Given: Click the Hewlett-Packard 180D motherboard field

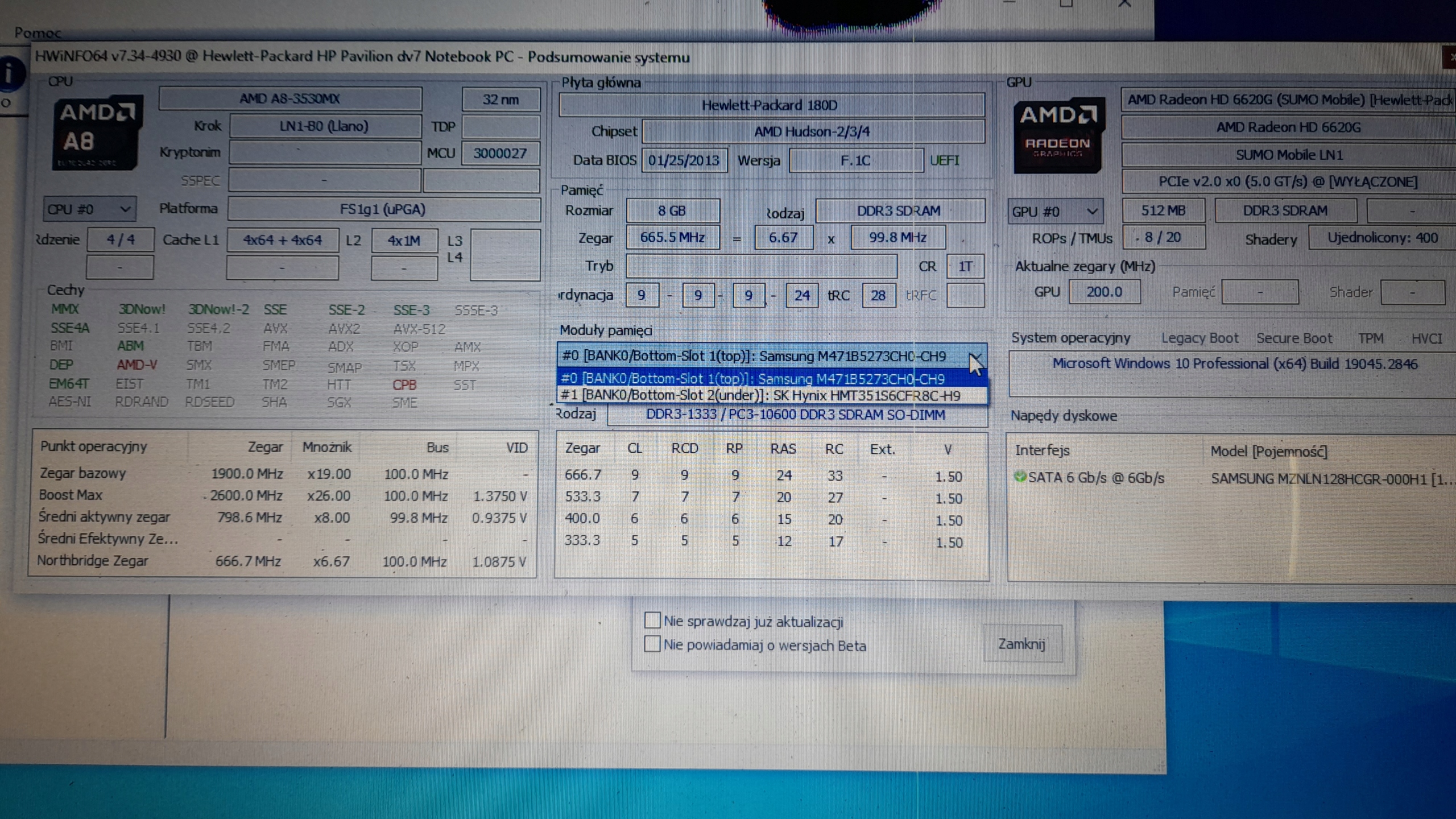Looking at the screenshot, I should 771,105.
